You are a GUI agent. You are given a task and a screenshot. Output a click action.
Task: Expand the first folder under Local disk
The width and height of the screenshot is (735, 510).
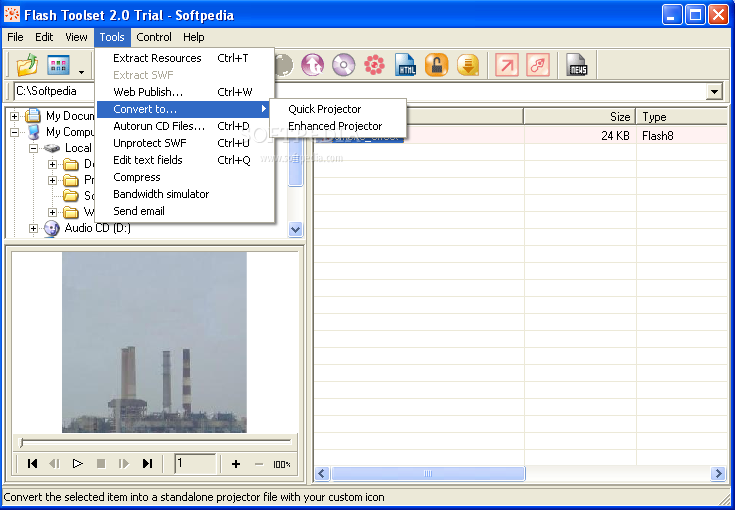(x=52, y=165)
